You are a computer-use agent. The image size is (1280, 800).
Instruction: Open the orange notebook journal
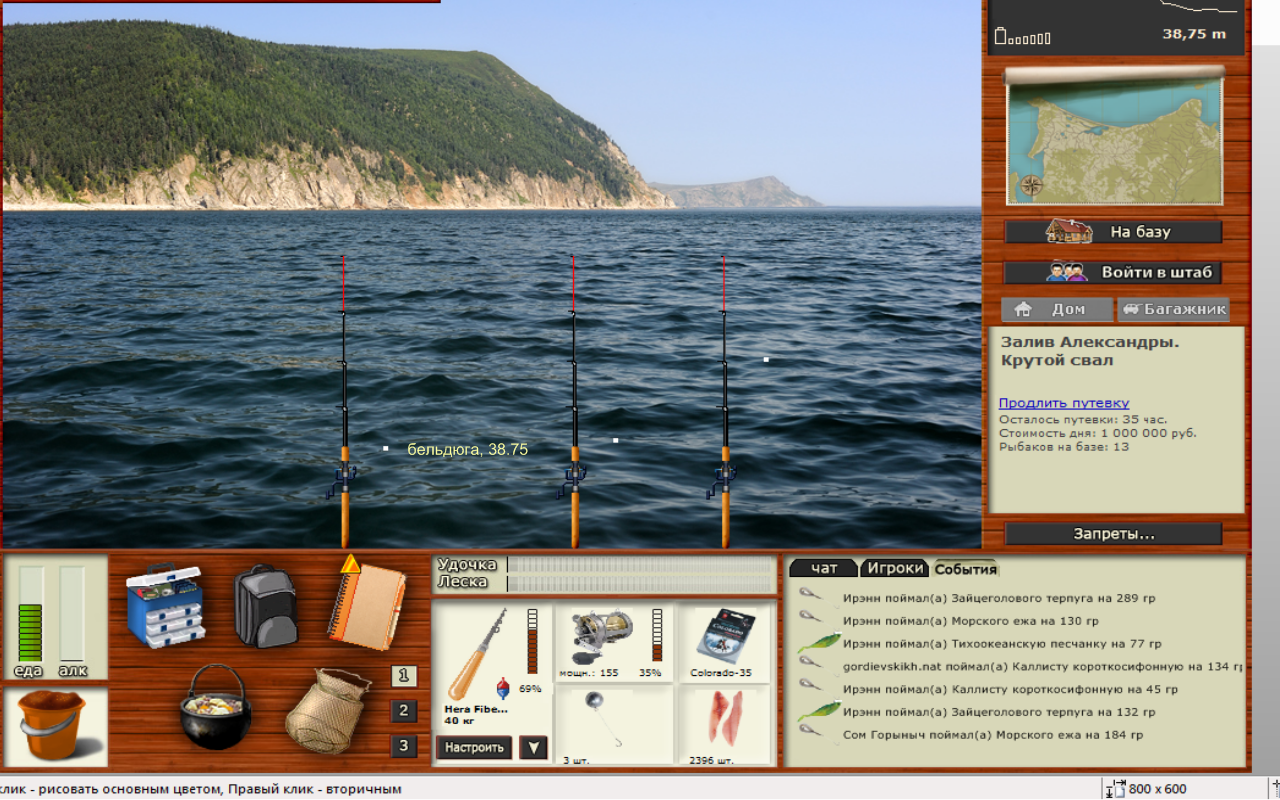click(368, 603)
